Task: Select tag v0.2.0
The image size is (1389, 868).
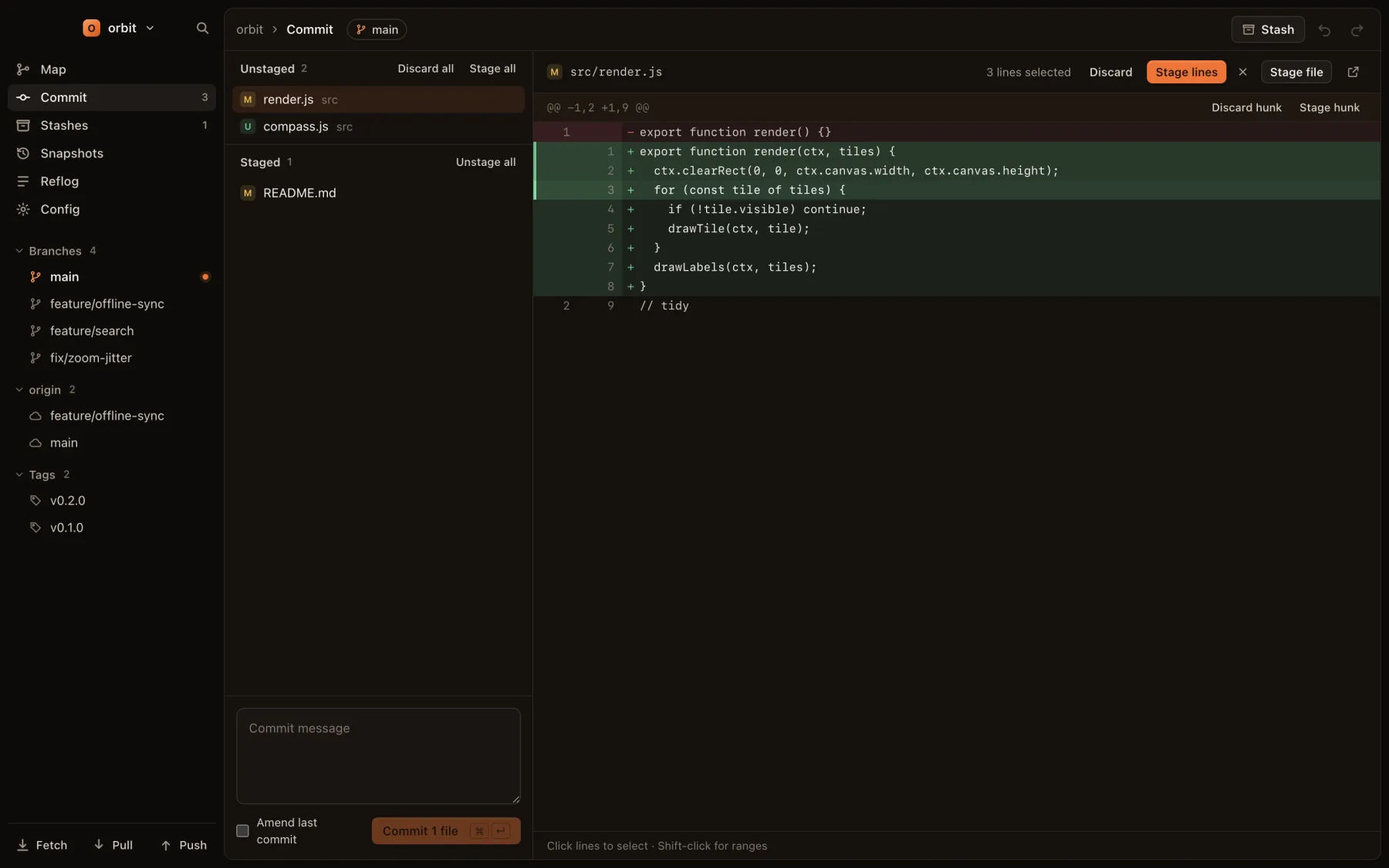Action: tap(112, 501)
